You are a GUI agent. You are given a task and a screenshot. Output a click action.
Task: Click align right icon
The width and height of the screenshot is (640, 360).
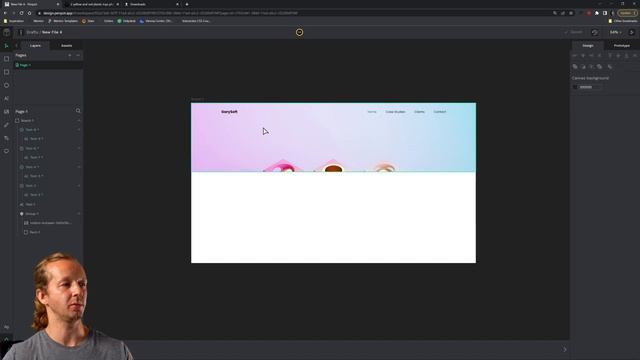[591, 56]
